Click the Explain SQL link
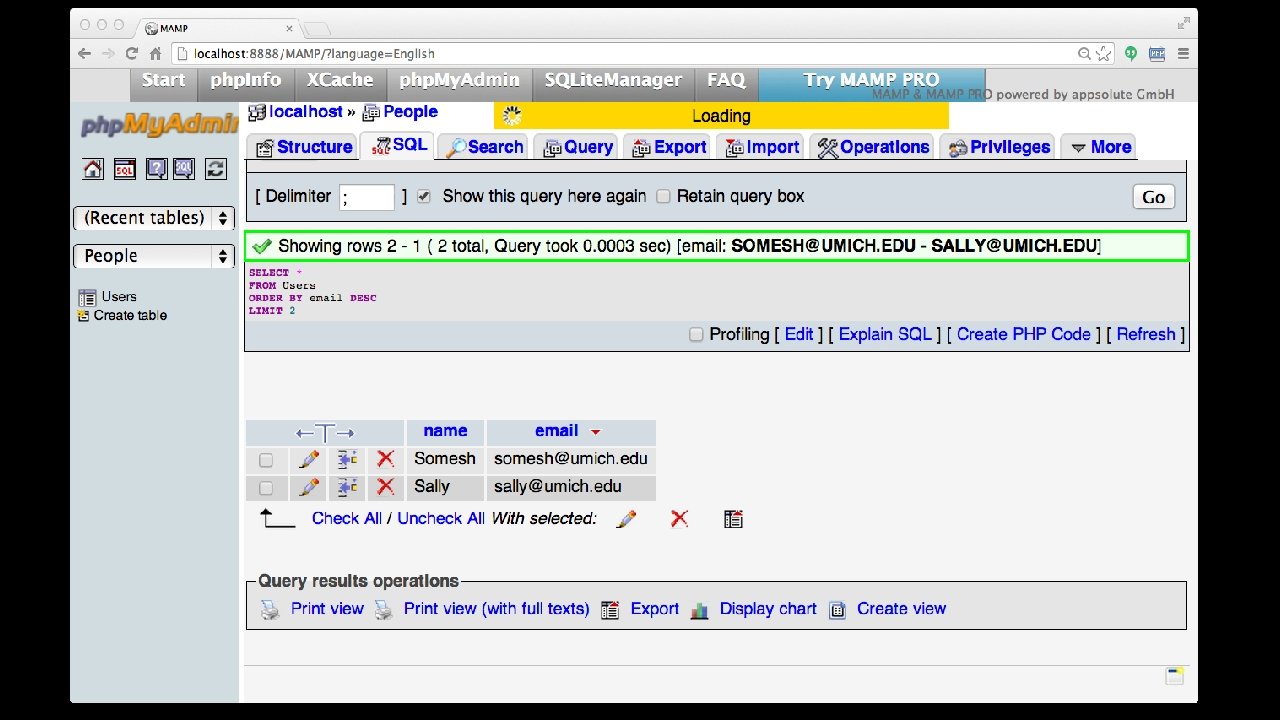Viewport: 1280px width, 720px height. 885,334
